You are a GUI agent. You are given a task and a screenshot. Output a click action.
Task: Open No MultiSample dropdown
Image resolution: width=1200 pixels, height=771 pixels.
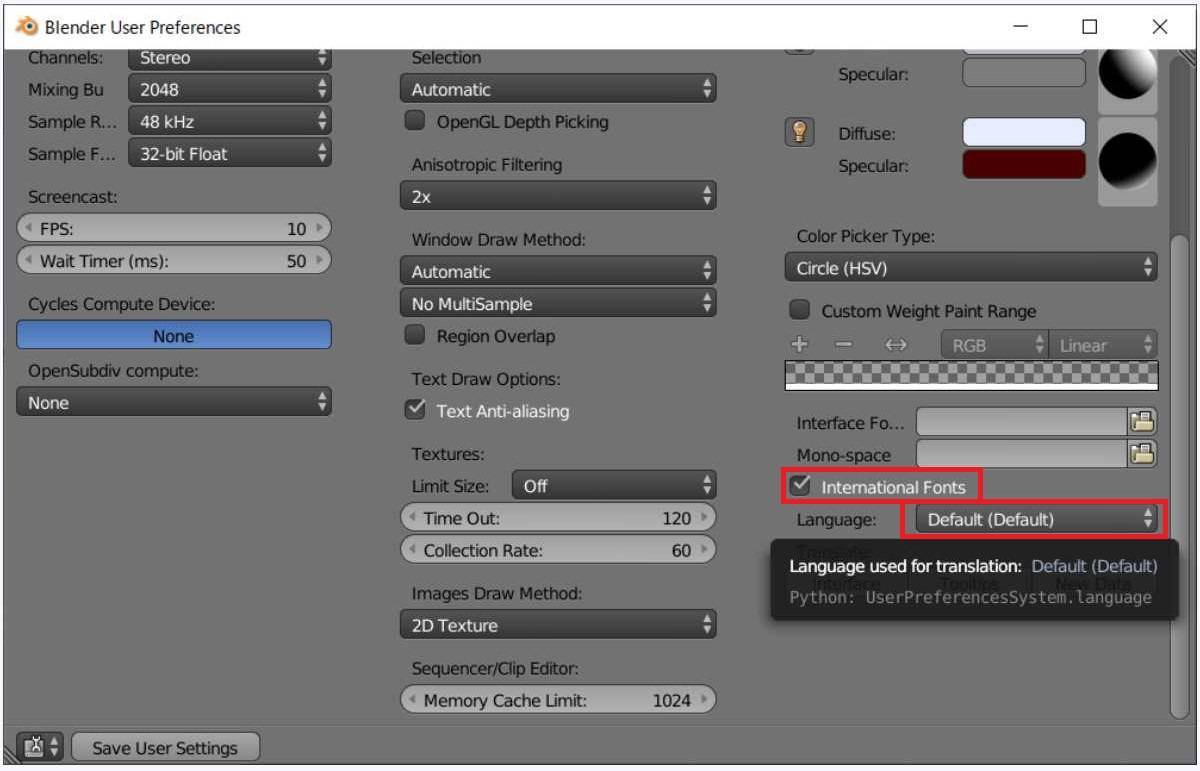point(558,303)
